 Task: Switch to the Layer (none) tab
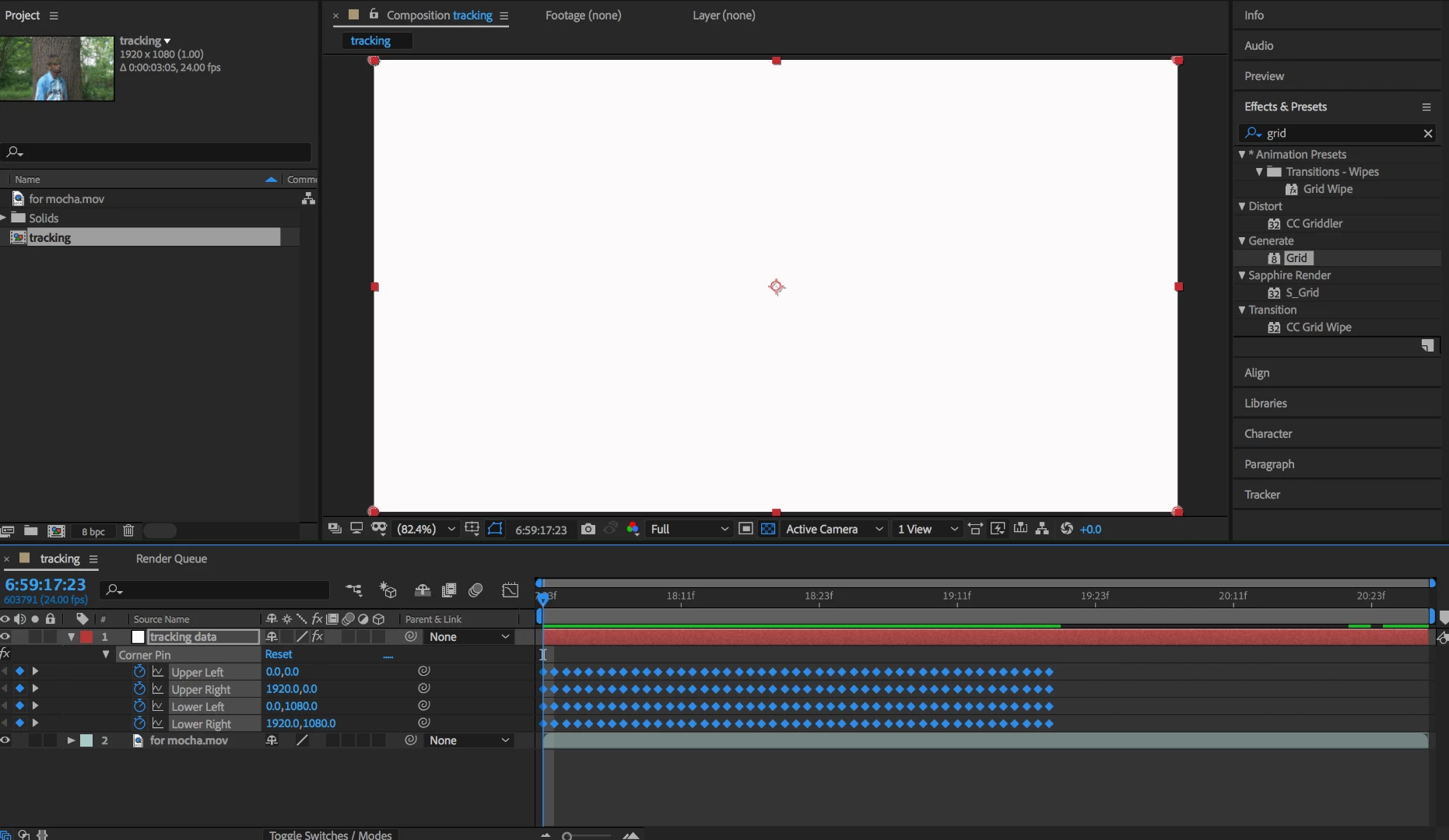[724, 16]
